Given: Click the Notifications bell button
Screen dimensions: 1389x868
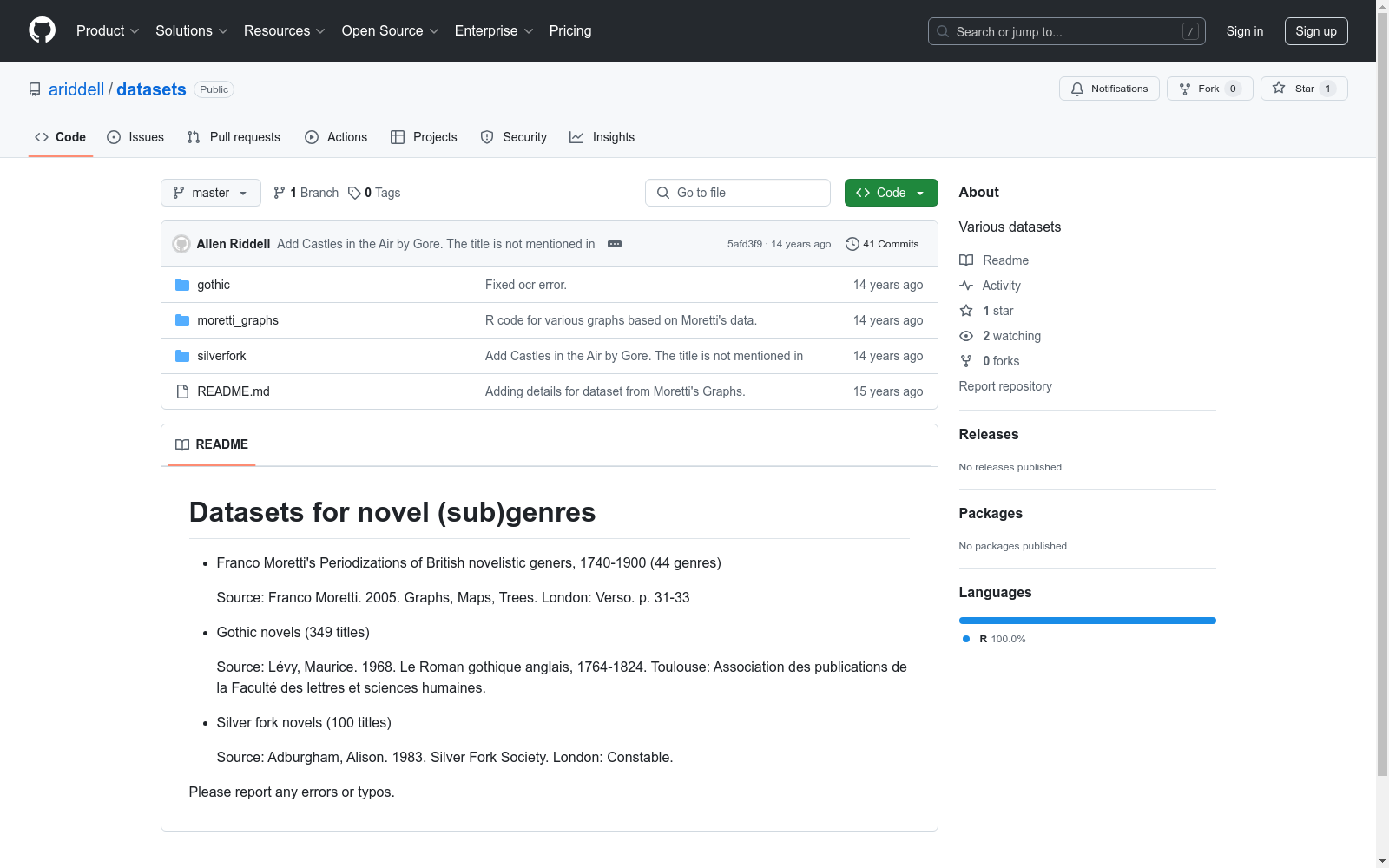Looking at the screenshot, I should click(1109, 89).
